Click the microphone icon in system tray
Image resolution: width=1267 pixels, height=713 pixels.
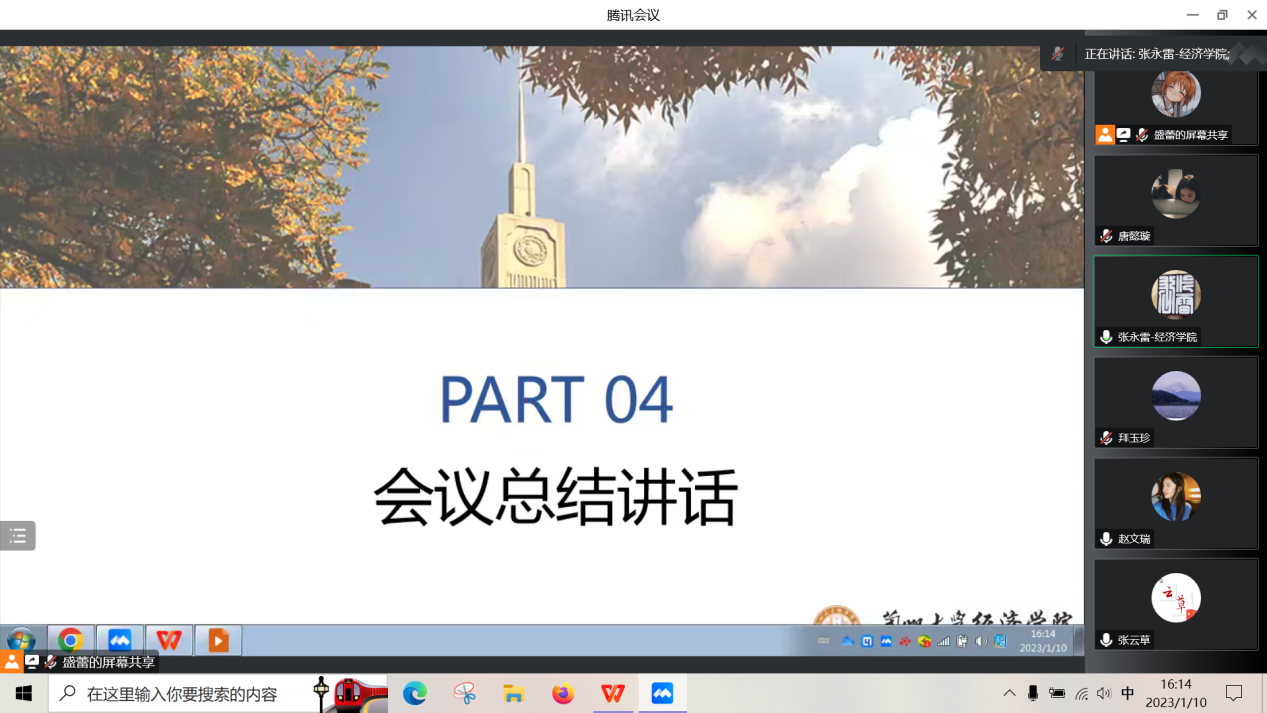point(1033,693)
